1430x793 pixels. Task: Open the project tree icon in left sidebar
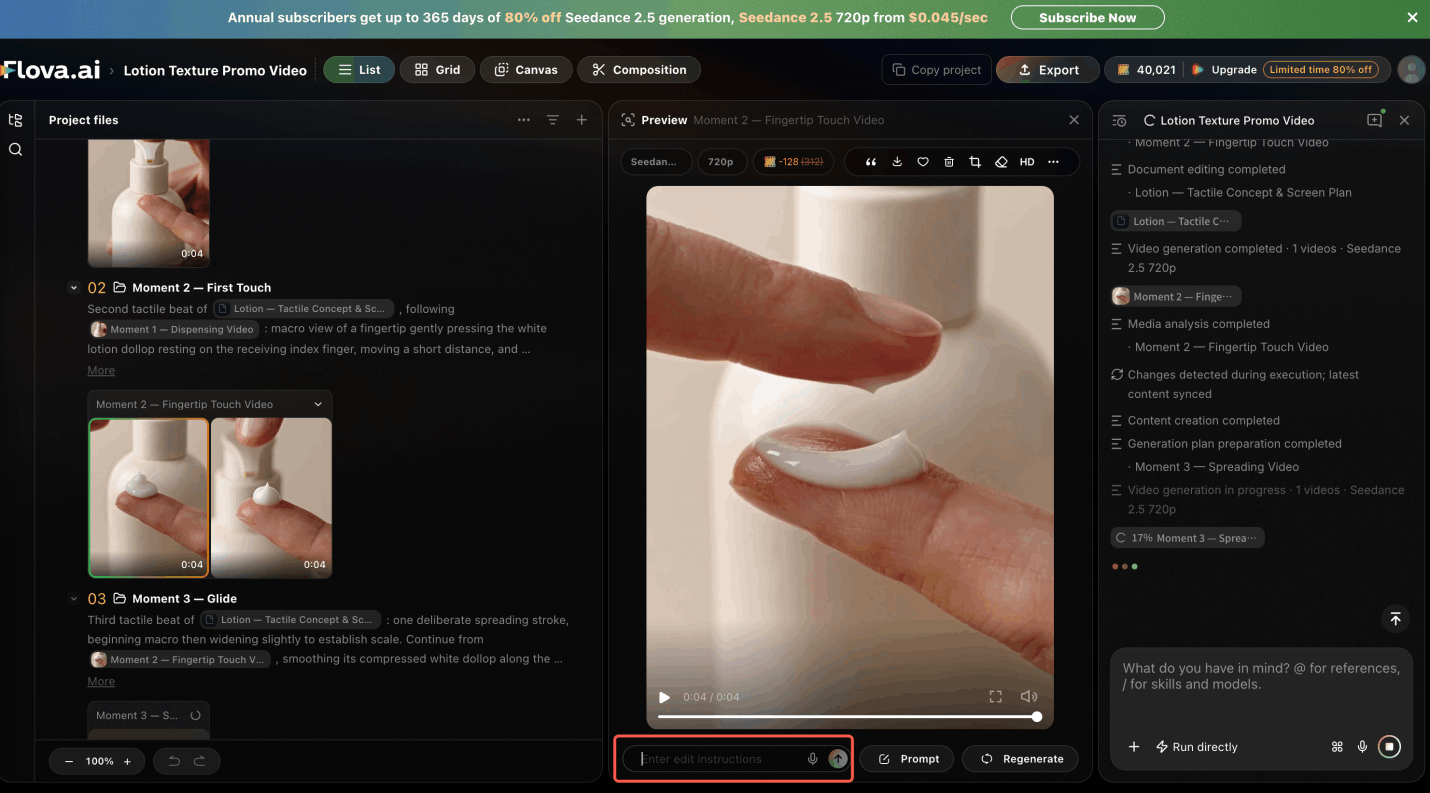click(x=15, y=120)
